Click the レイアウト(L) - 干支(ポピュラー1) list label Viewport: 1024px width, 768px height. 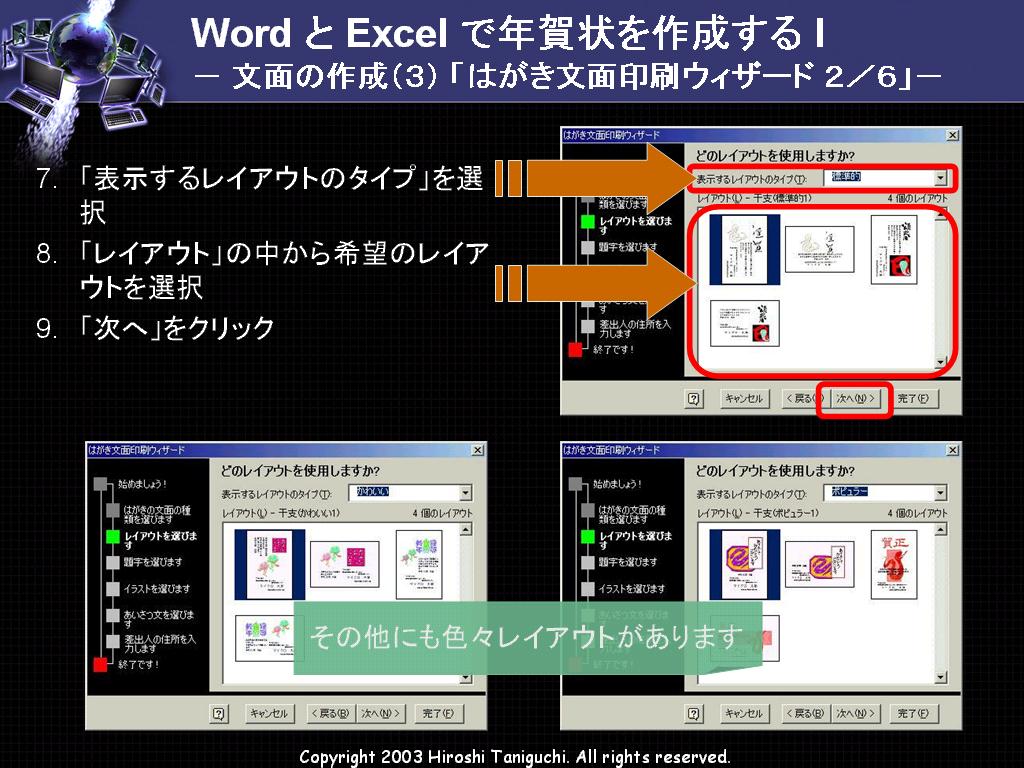(x=758, y=513)
